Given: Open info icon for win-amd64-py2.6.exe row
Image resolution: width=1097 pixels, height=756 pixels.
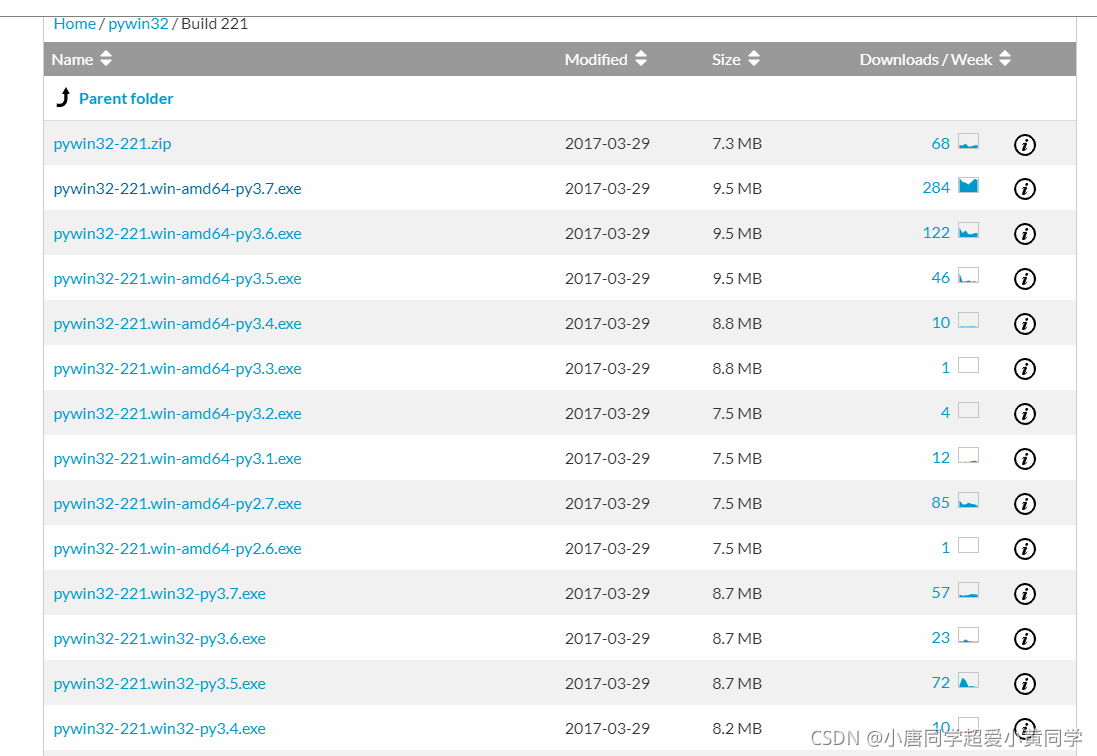Looking at the screenshot, I should 1024,549.
